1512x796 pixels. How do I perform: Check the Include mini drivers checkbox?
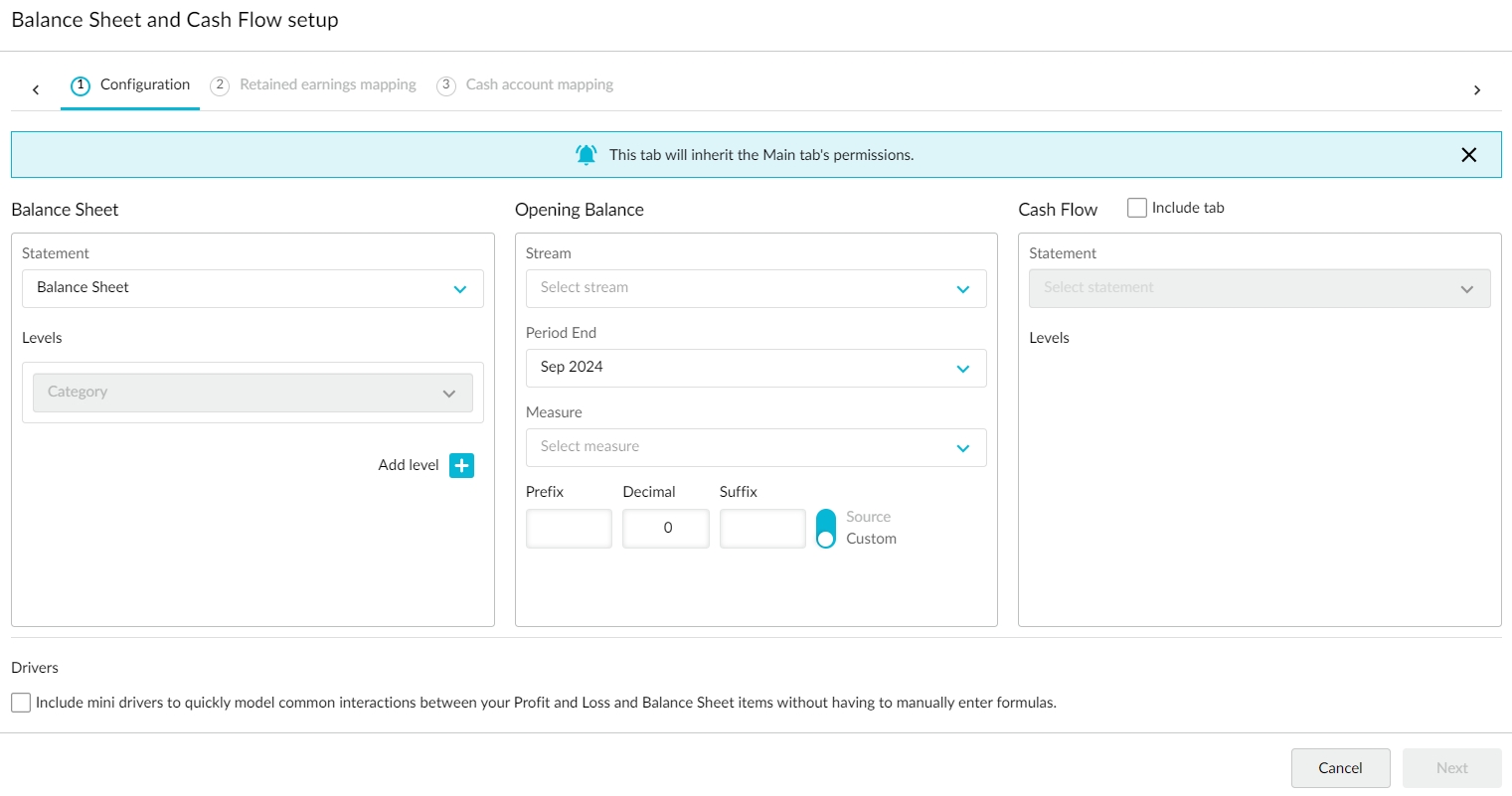(21, 703)
